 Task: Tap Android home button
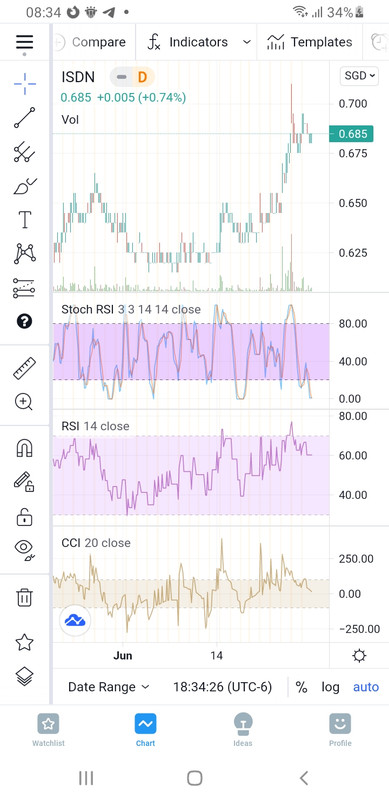pos(194,778)
